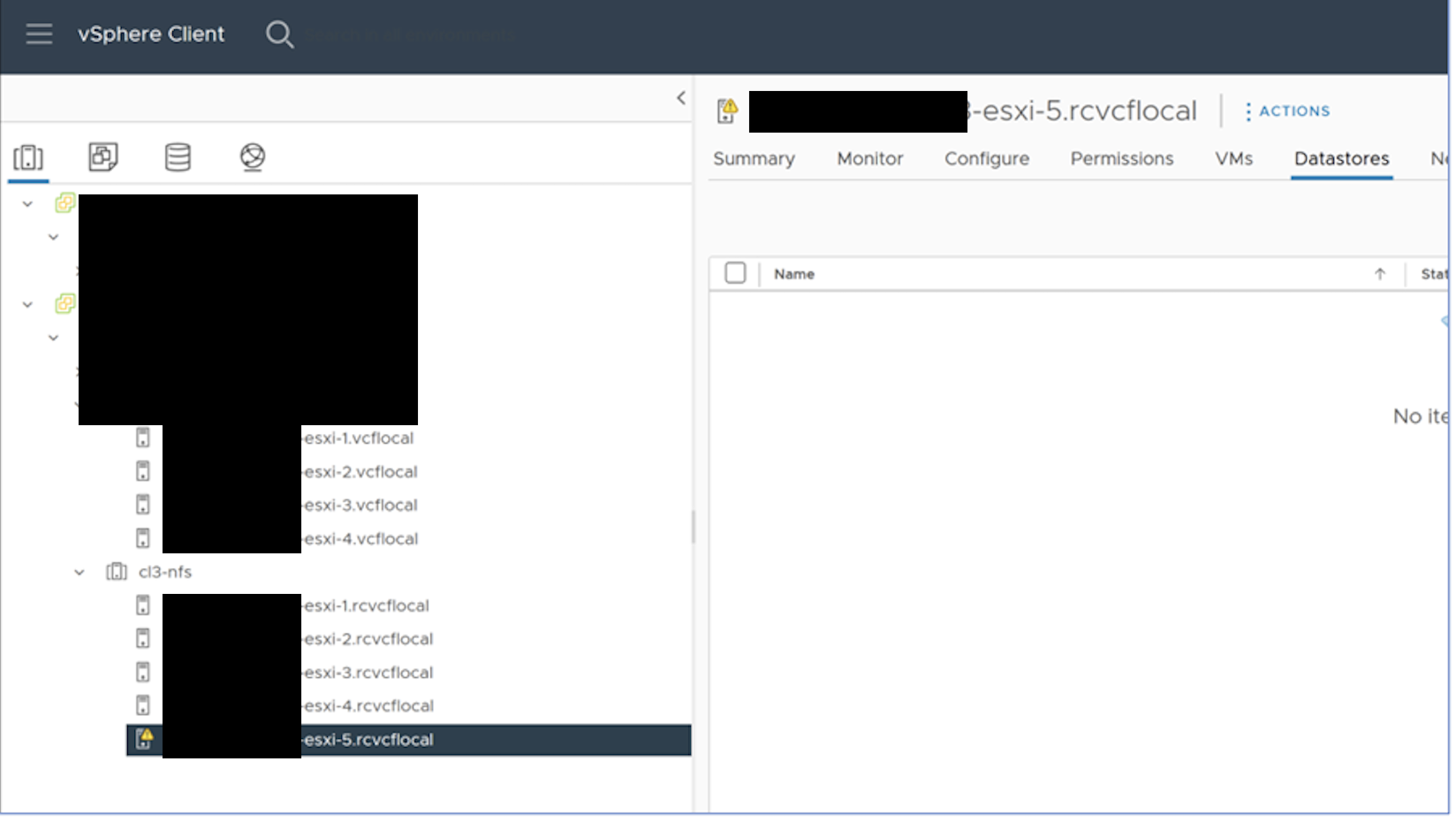Click host icon for esxi-3.rcvcflocal
This screenshot has height=822, width=1456.
(x=143, y=673)
